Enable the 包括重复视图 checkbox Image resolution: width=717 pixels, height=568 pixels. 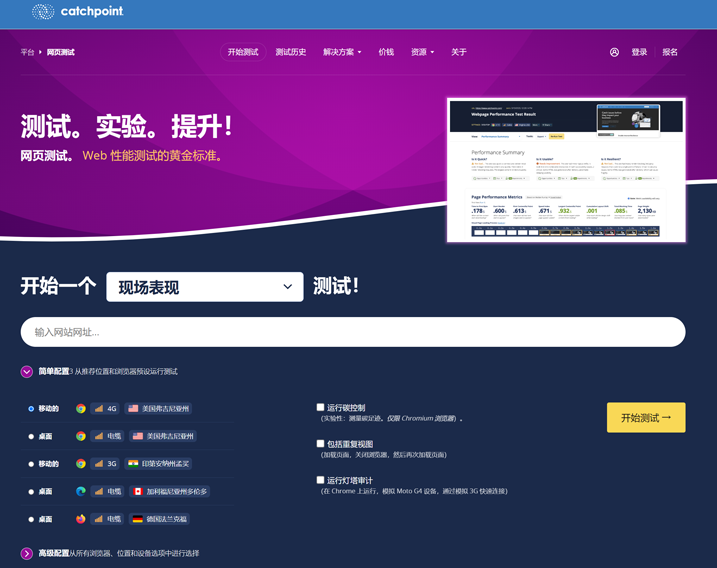[321, 444]
